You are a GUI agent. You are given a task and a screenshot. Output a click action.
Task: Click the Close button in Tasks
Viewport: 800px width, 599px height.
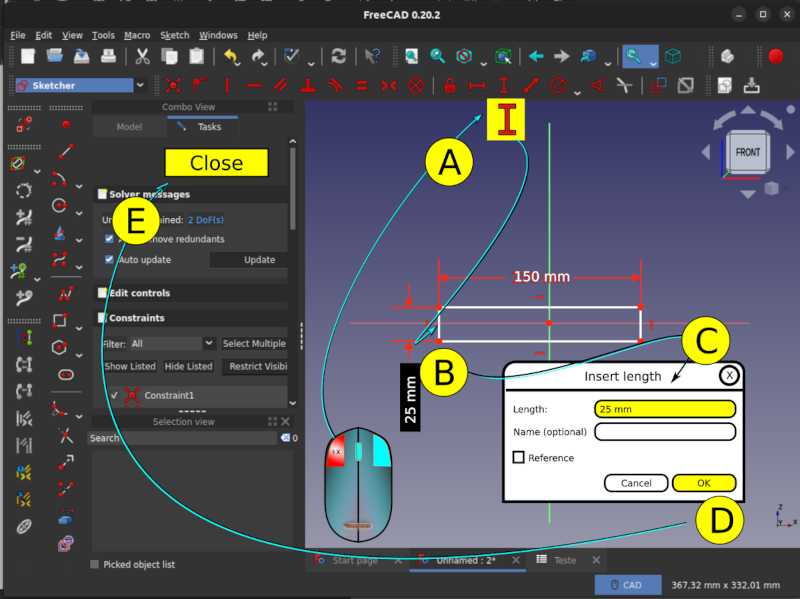point(216,163)
